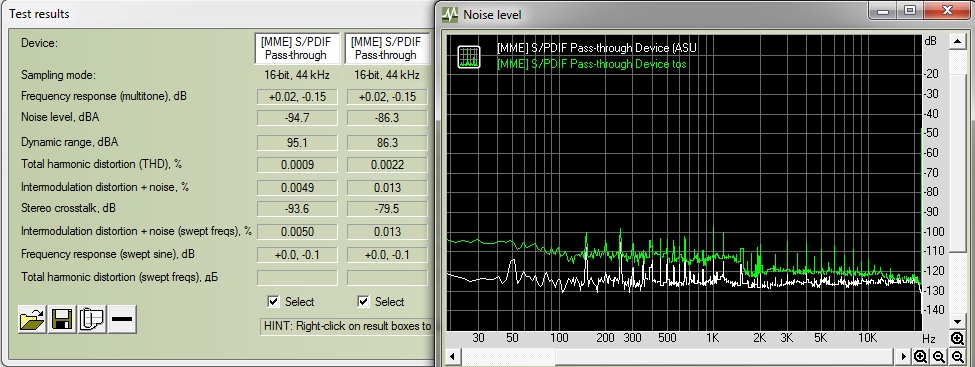Click the copy results report icon
The height and width of the screenshot is (367, 975).
92,320
